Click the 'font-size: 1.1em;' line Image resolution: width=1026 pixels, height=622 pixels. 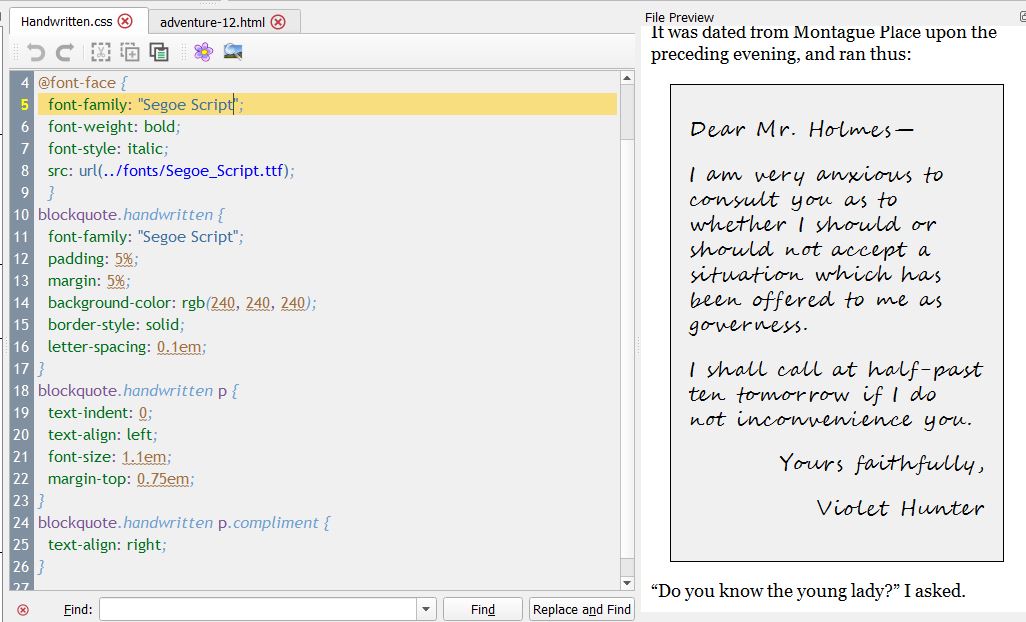[109, 457]
